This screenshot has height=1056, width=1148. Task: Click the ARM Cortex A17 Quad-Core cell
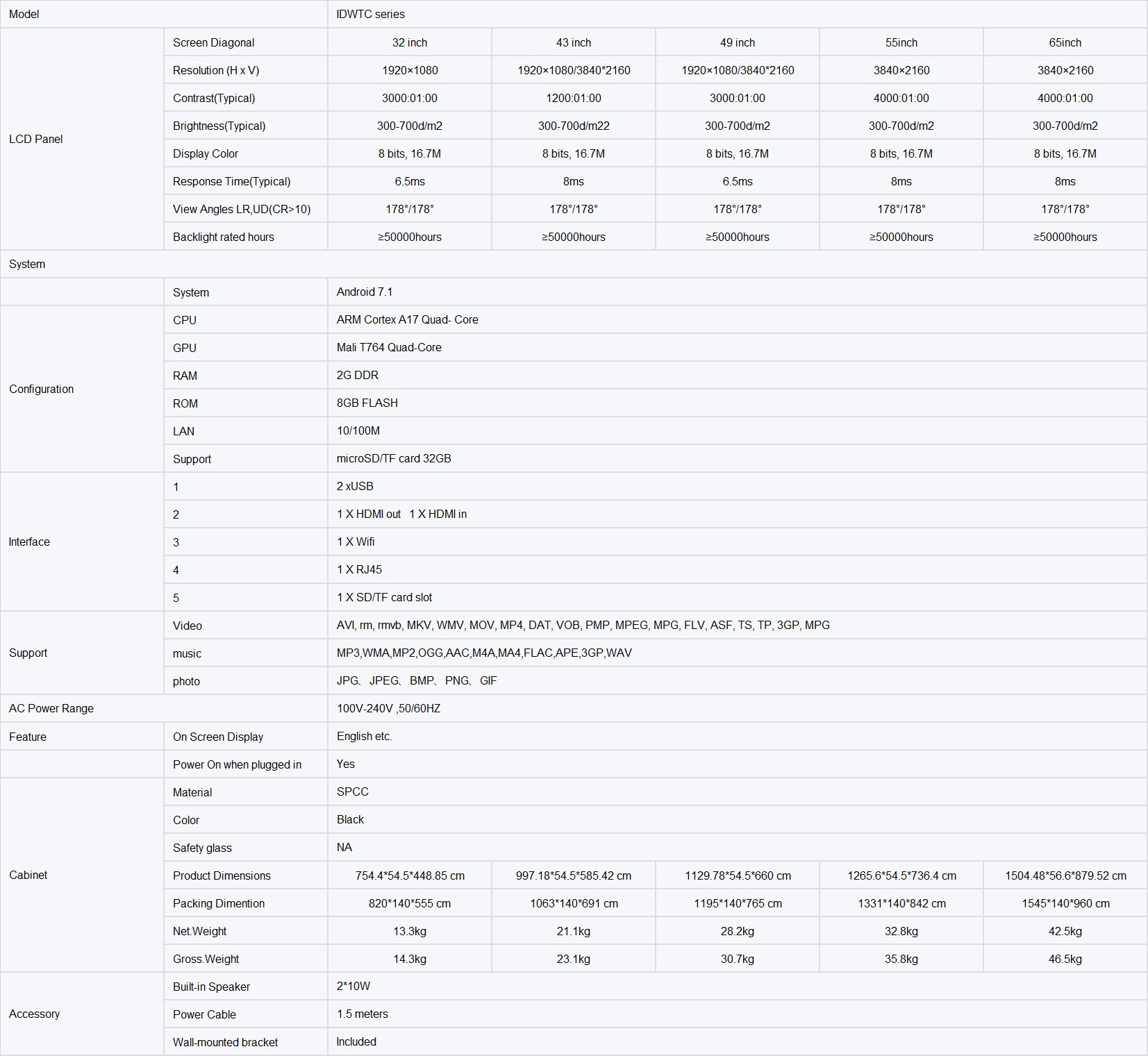(737, 319)
